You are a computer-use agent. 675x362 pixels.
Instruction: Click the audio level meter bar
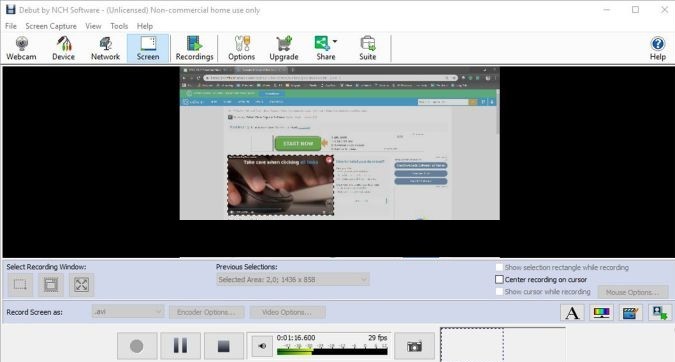[x=332, y=351]
